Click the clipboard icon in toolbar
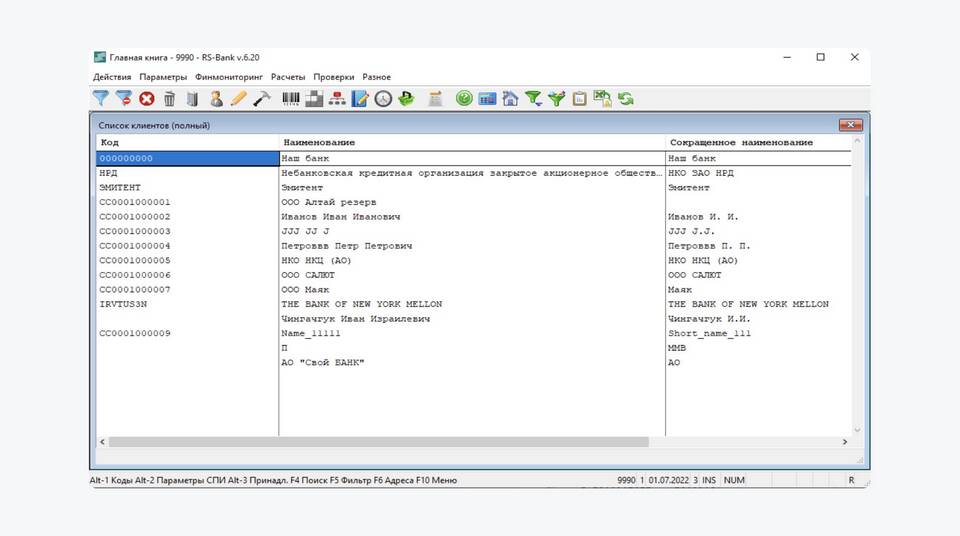 (579, 99)
